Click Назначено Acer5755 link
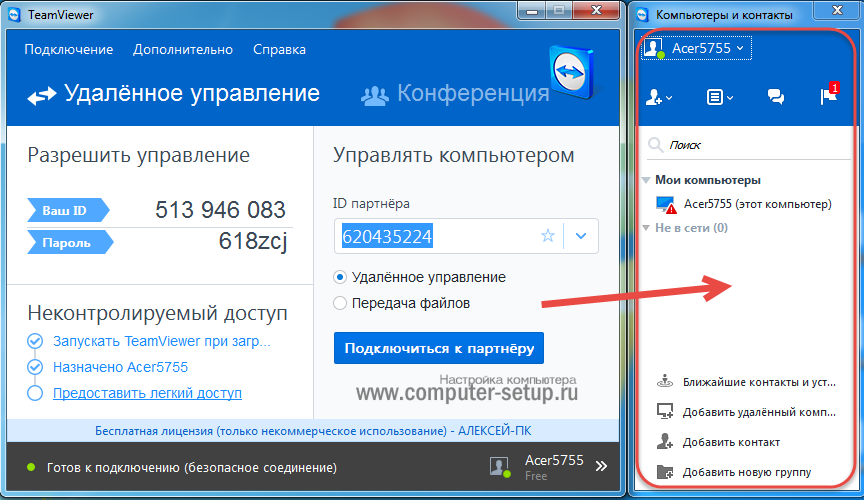 tap(120, 367)
